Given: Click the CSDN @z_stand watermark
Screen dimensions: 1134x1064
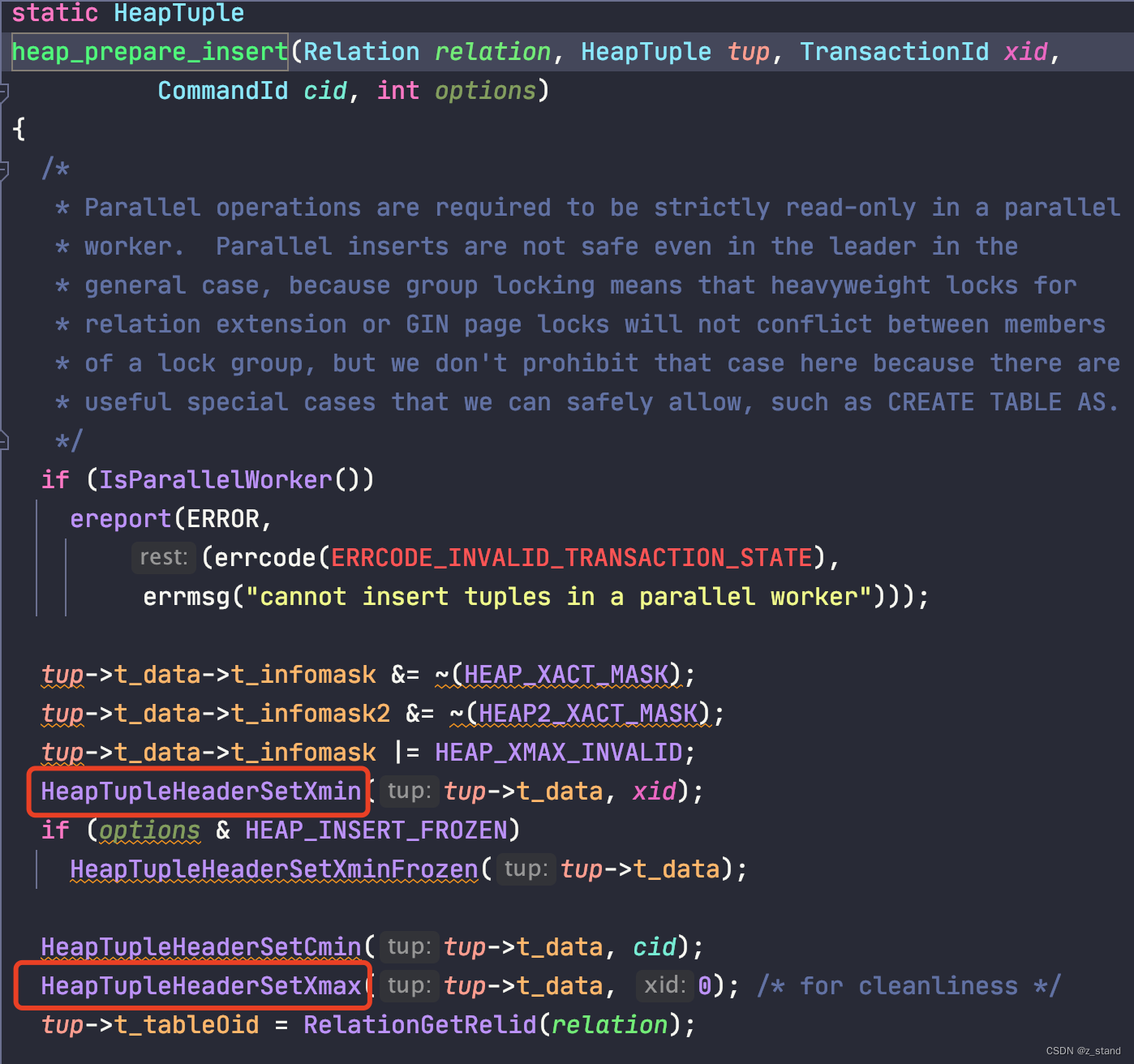Looking at the screenshot, I should pos(1083,1050).
